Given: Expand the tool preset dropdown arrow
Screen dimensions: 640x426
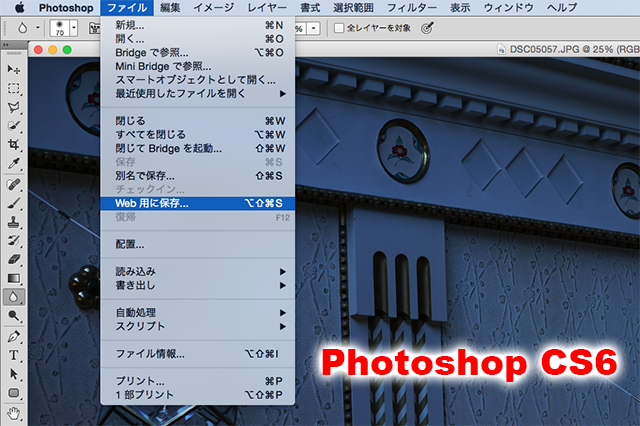Looking at the screenshot, I should pos(38,28).
